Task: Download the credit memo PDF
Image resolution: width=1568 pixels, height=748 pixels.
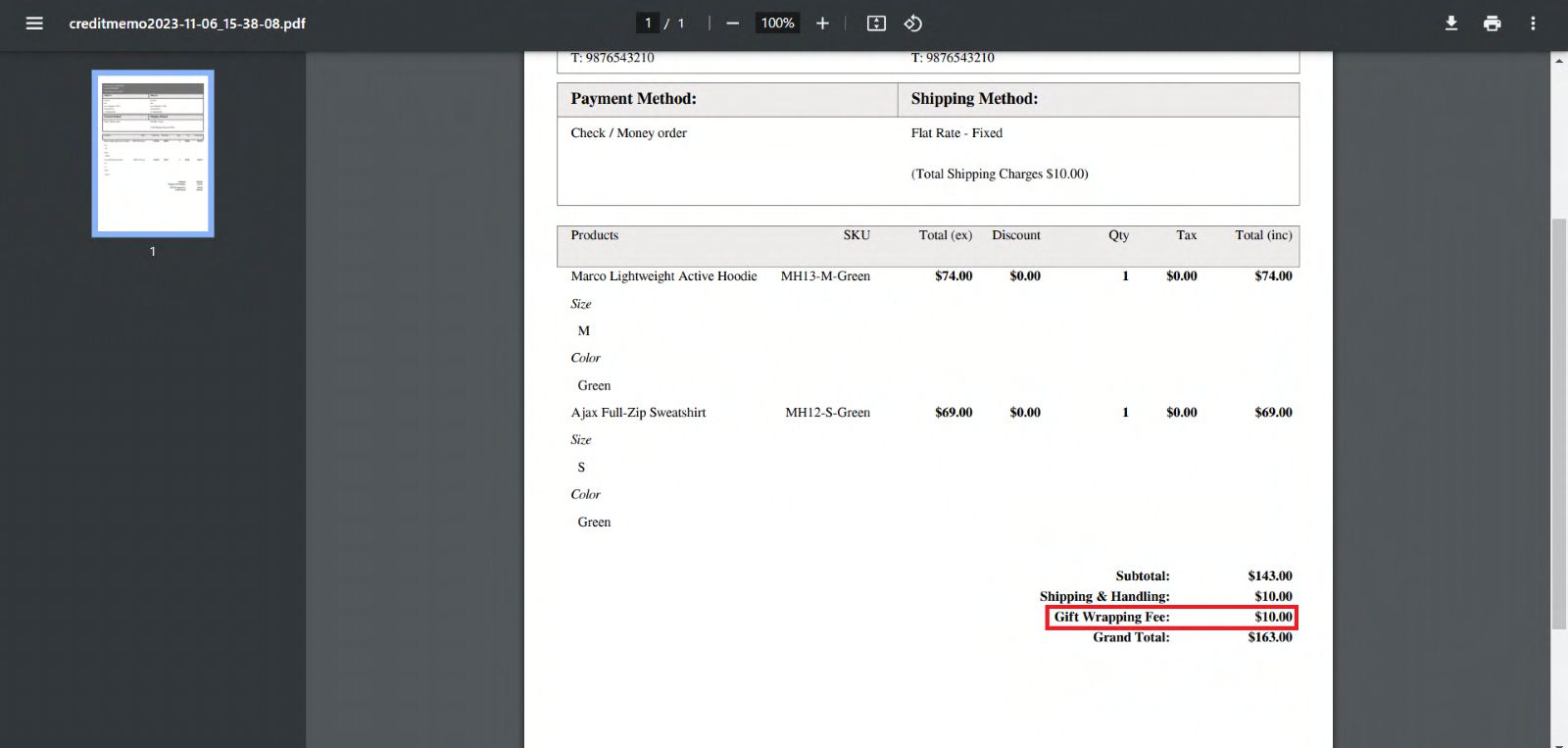Action: 1451,24
